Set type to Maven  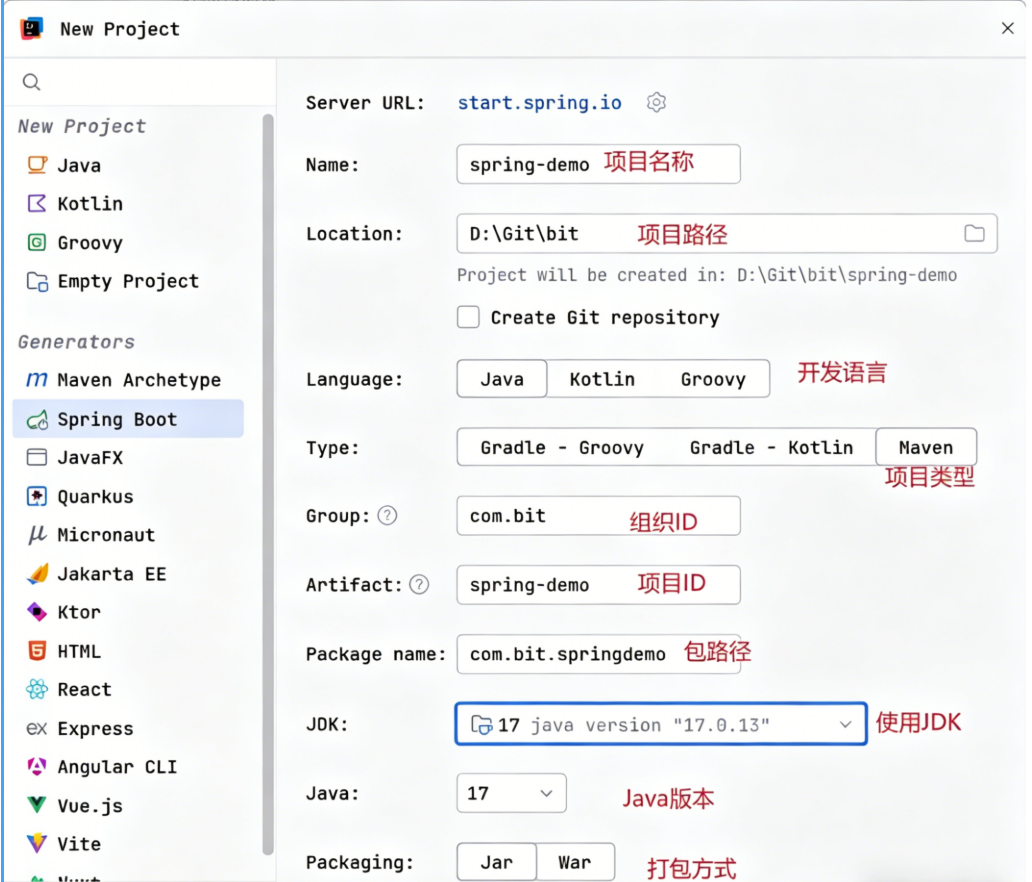pos(925,447)
